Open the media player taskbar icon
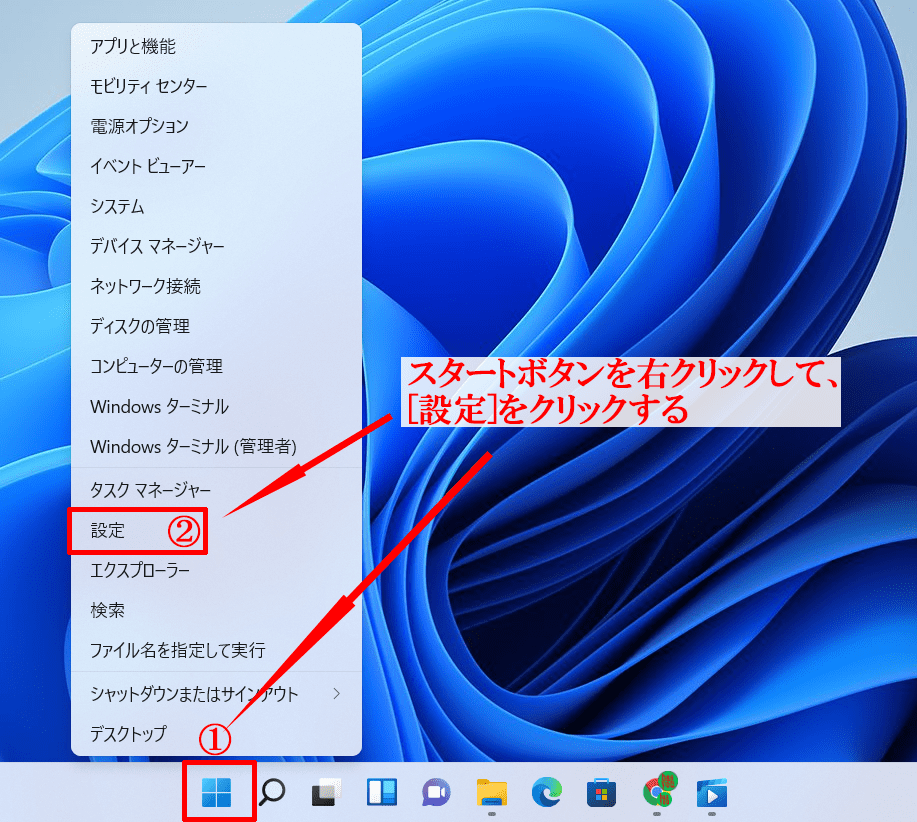This screenshot has width=917, height=822. pos(712,793)
